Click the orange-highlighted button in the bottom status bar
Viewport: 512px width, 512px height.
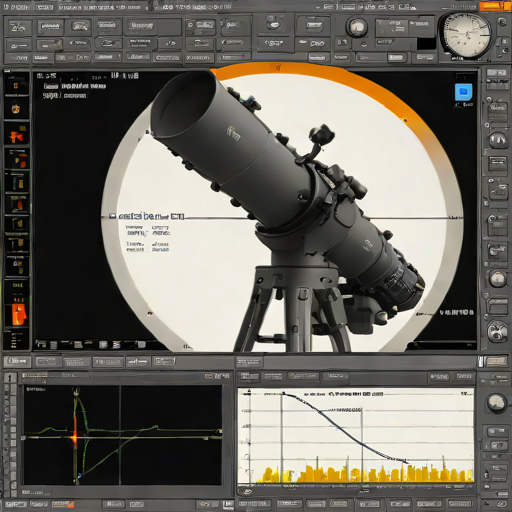[63, 504]
